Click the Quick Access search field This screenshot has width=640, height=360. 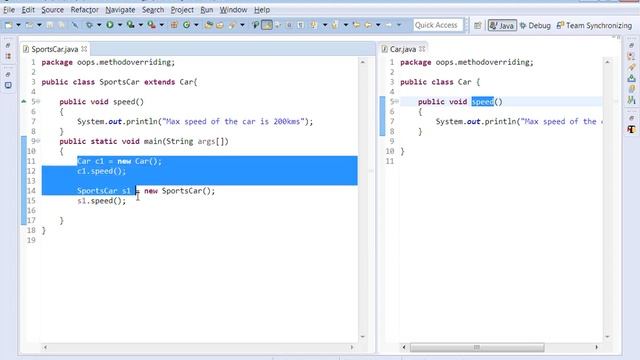coord(438,25)
